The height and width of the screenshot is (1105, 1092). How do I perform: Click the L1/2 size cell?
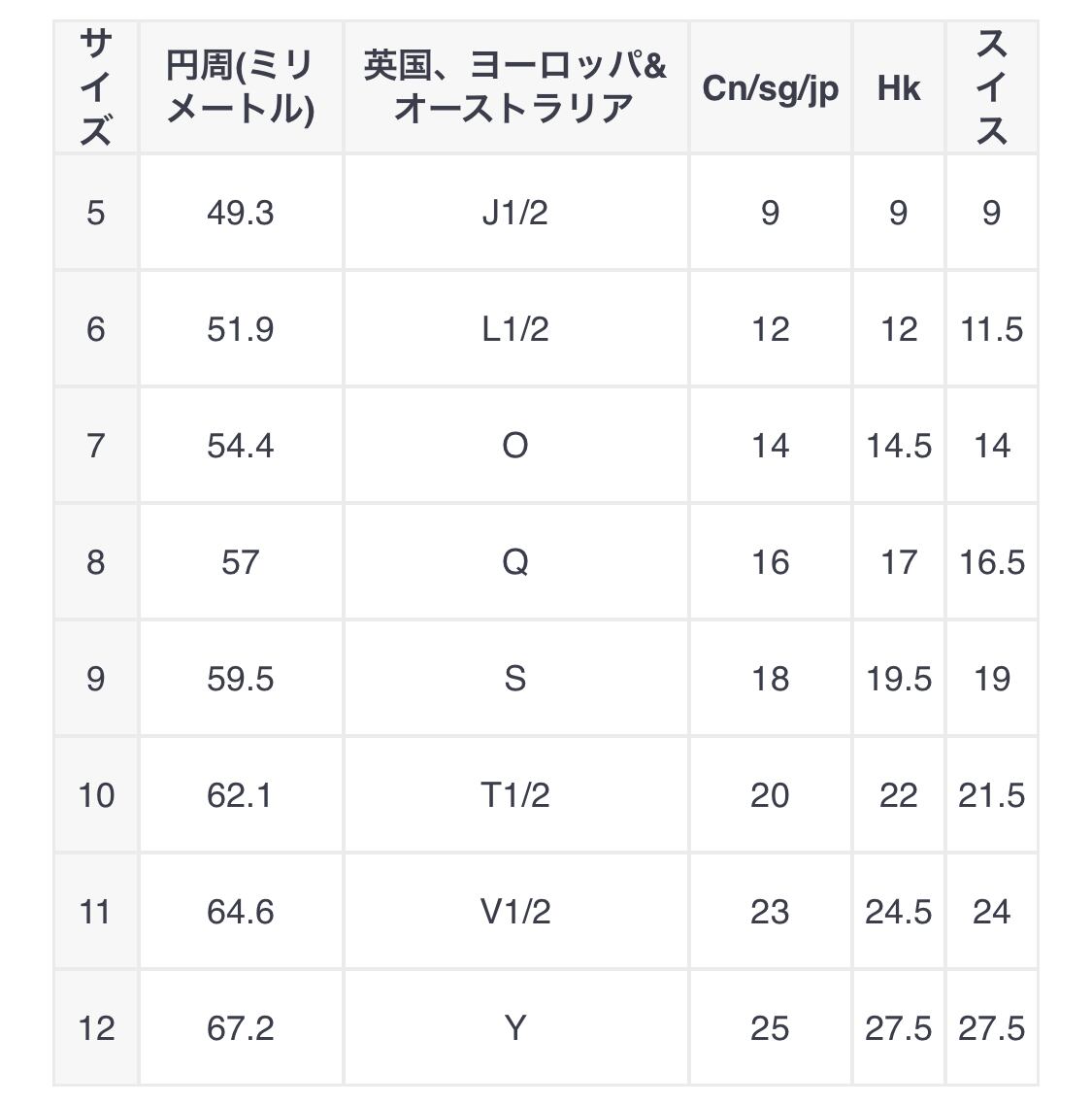coord(515,329)
